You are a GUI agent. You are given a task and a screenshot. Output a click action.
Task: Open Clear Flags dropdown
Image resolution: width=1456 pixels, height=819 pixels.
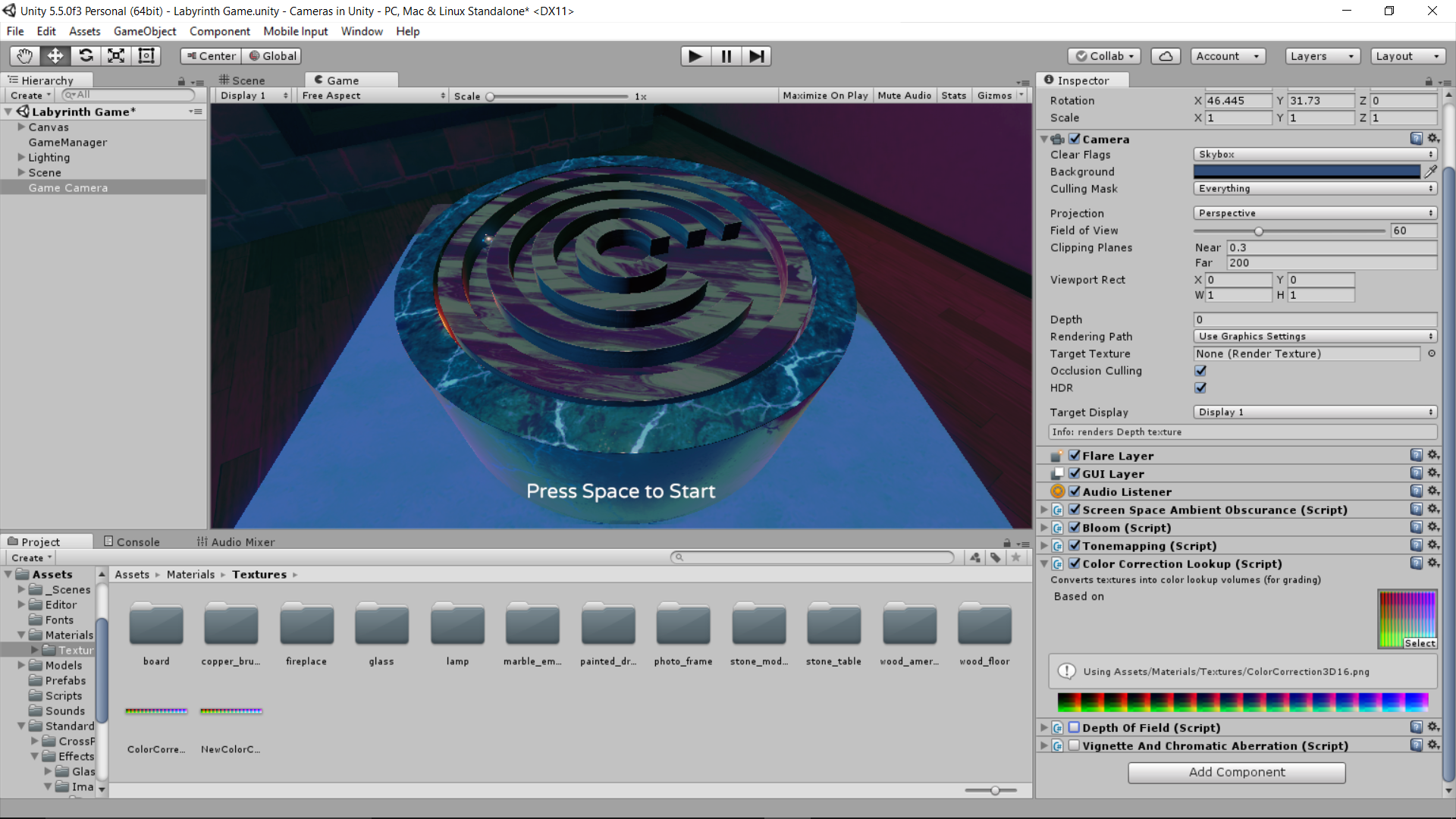pyautogui.click(x=1316, y=154)
